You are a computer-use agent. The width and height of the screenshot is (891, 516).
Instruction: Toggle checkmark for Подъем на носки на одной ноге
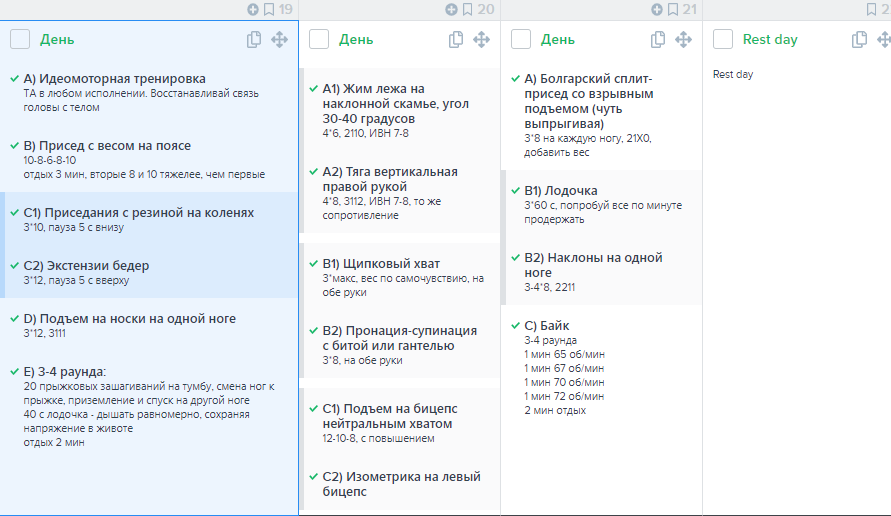[x=15, y=318]
